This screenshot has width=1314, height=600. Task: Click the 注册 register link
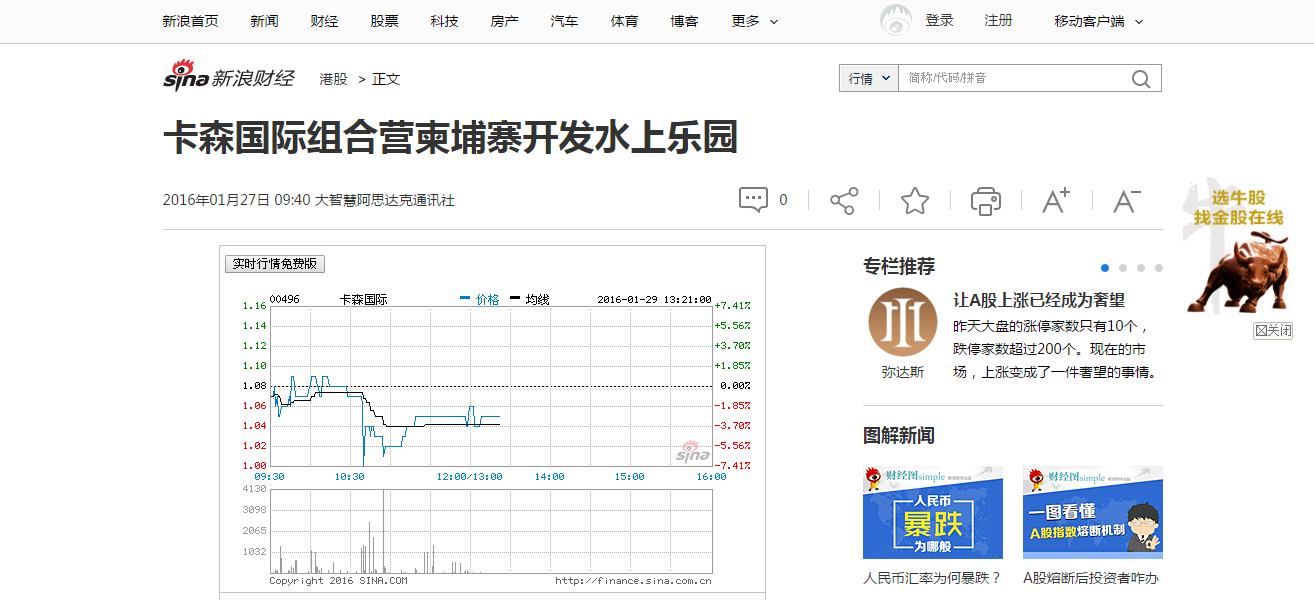click(x=998, y=20)
